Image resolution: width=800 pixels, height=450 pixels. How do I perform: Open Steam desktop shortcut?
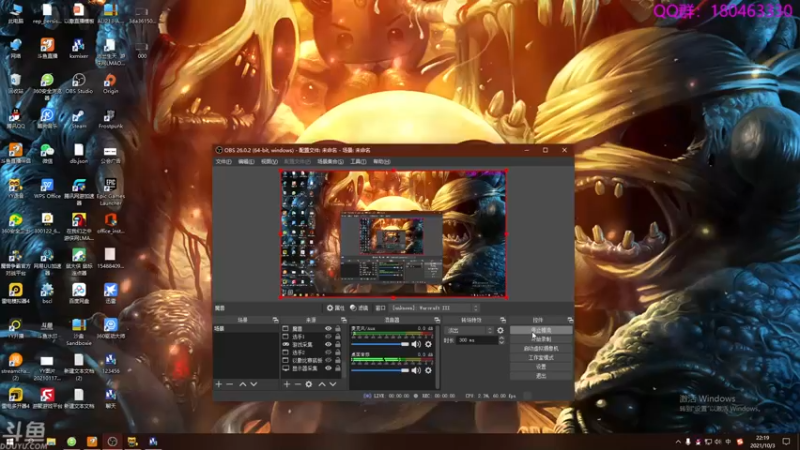coord(79,119)
